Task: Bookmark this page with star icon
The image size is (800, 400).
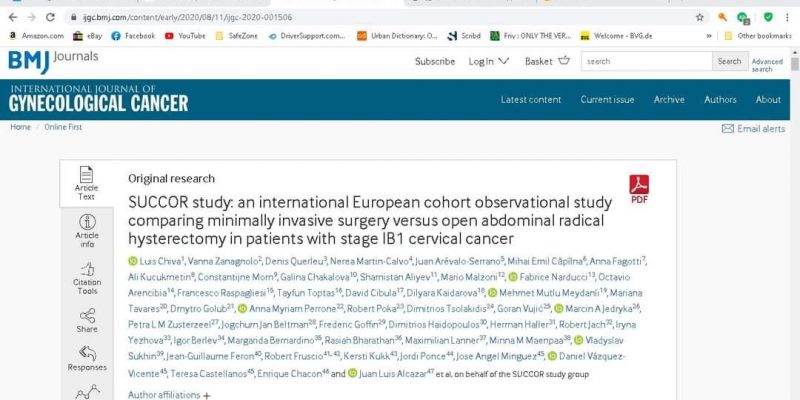Action: coord(699,17)
